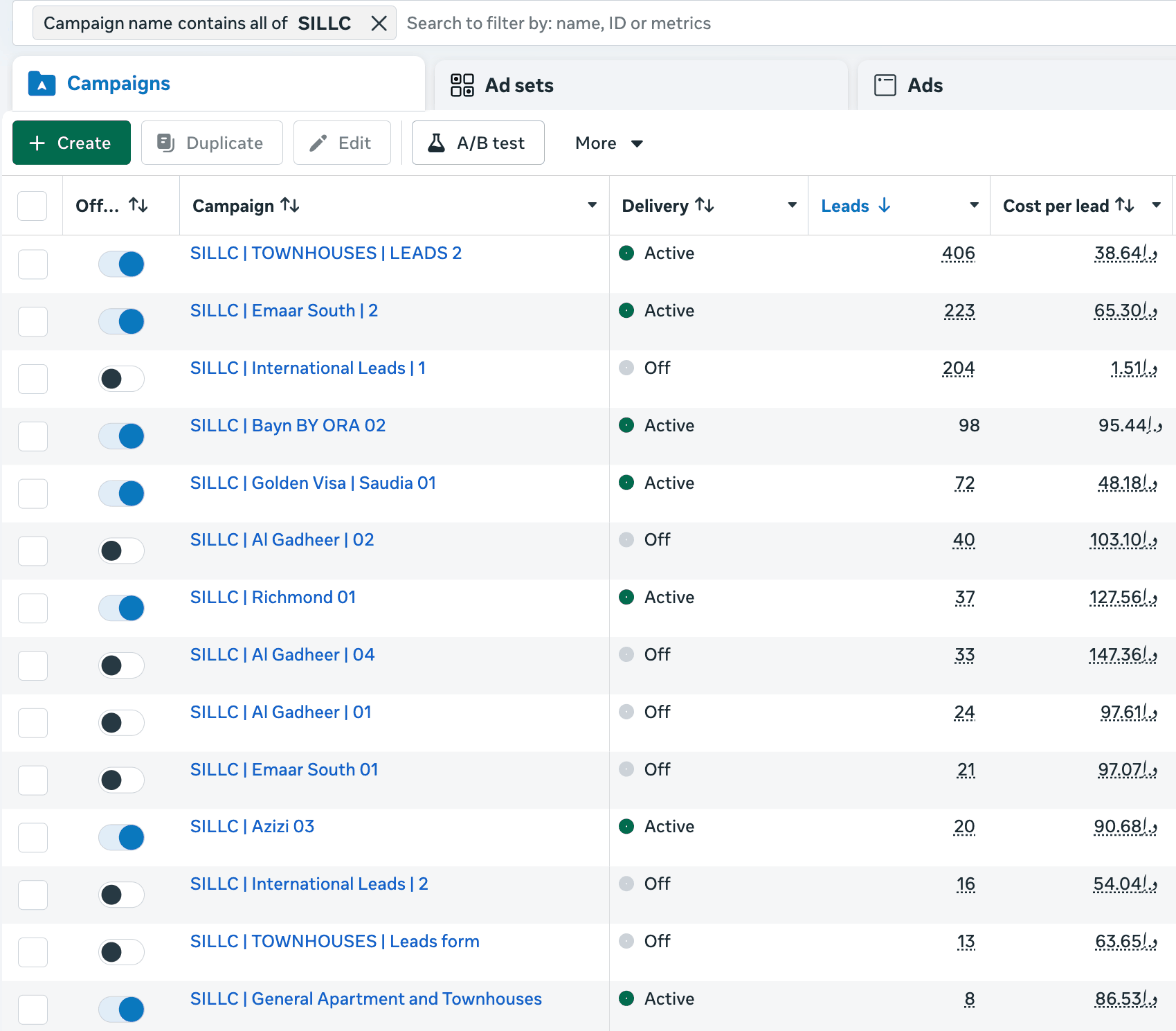Click the Campaigns folder icon
Viewport: 1176px width, 1031px height.
click(42, 84)
